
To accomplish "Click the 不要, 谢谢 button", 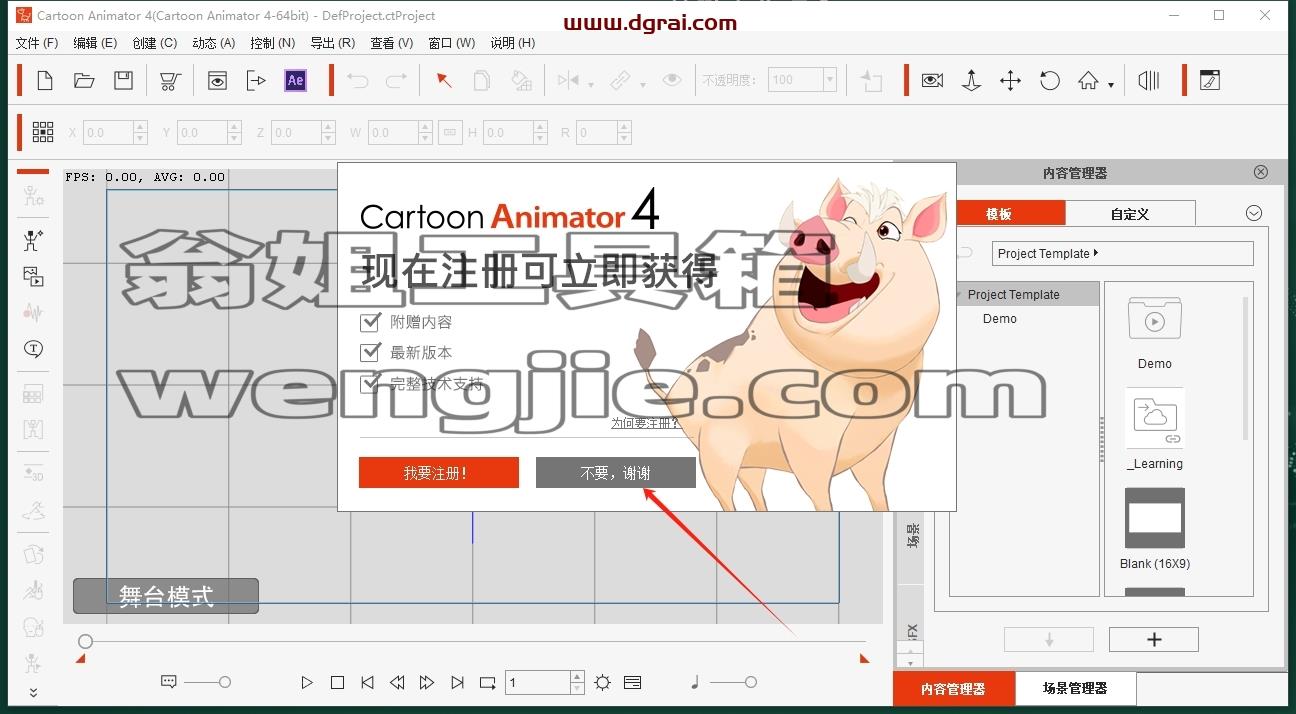I will click(x=616, y=473).
